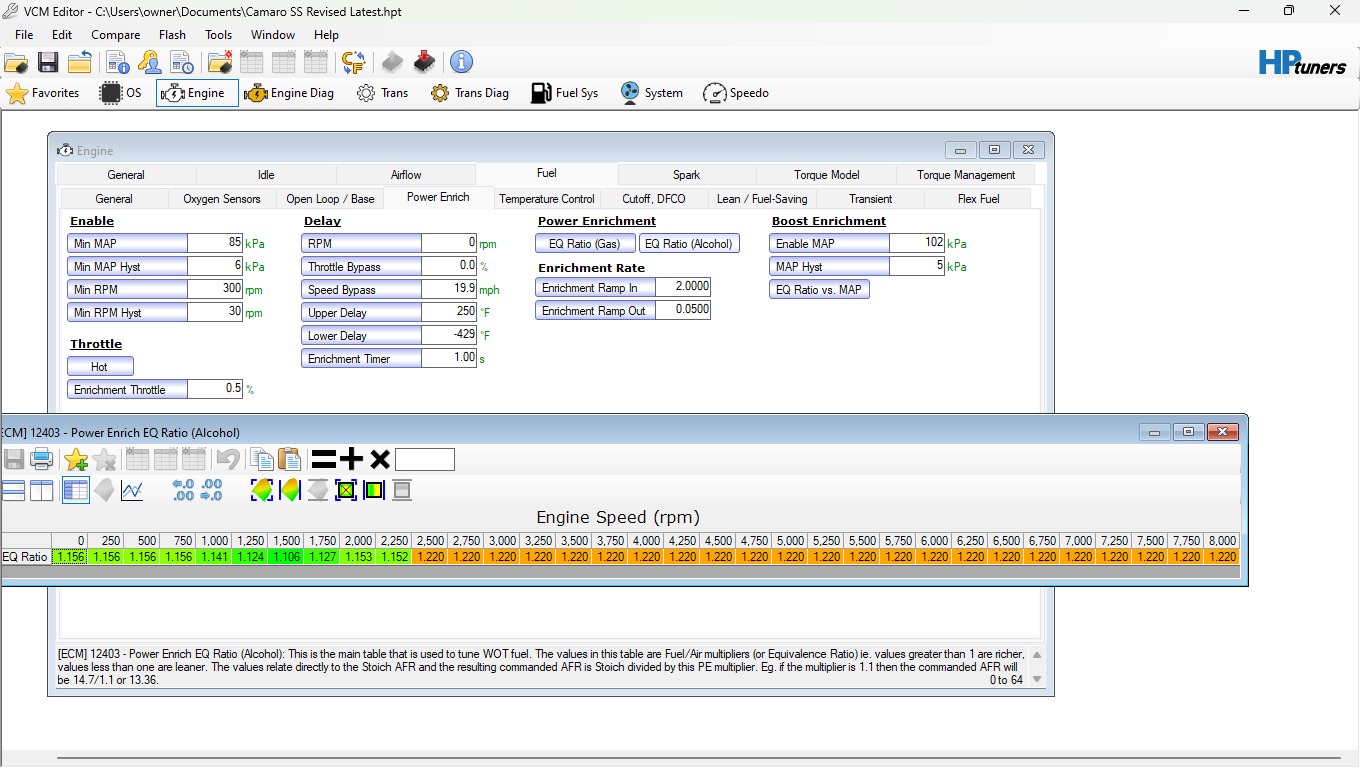Open the EQ Ratio (Gas) table
This screenshot has height=768, width=1360.
click(x=585, y=244)
